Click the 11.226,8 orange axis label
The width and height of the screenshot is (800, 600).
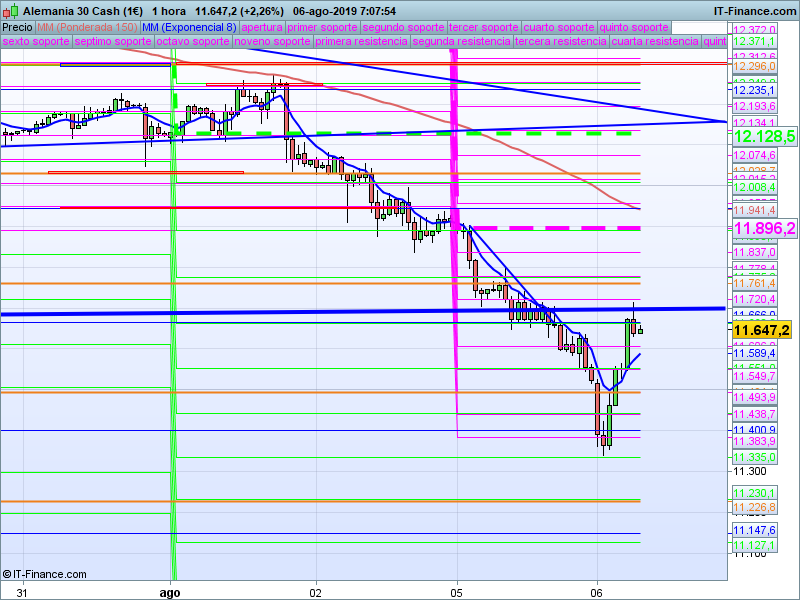click(x=755, y=507)
